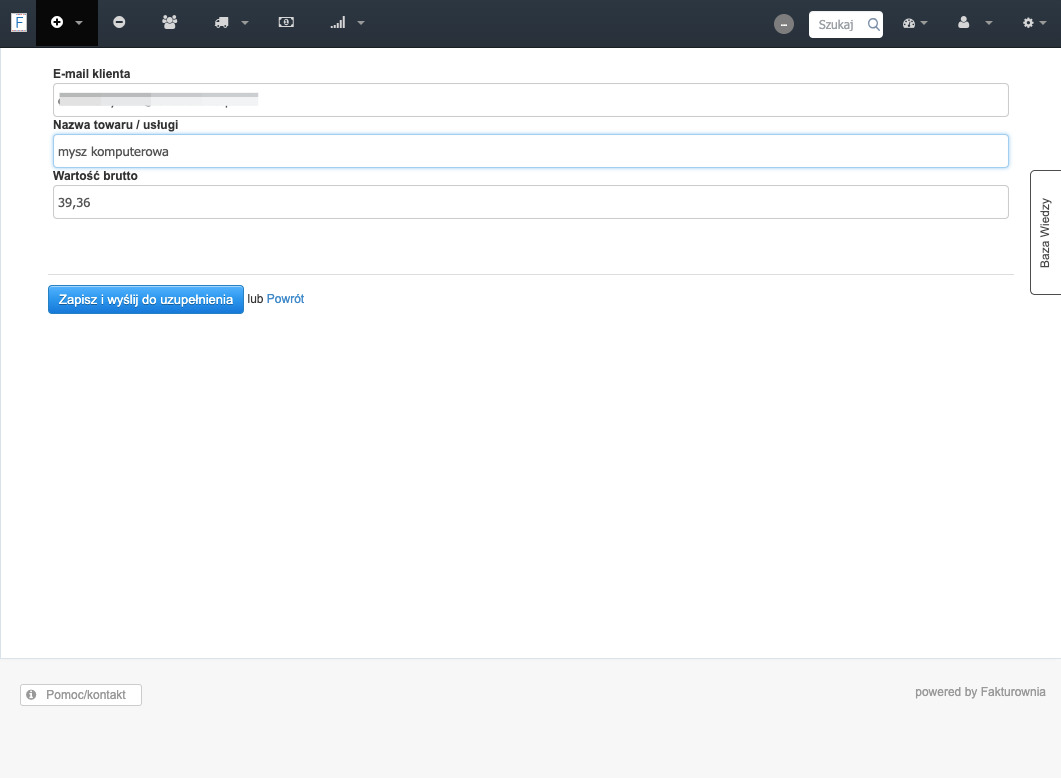Click the info icon in Pomoc/kontakt
This screenshot has height=778, width=1061.
[x=31, y=695]
